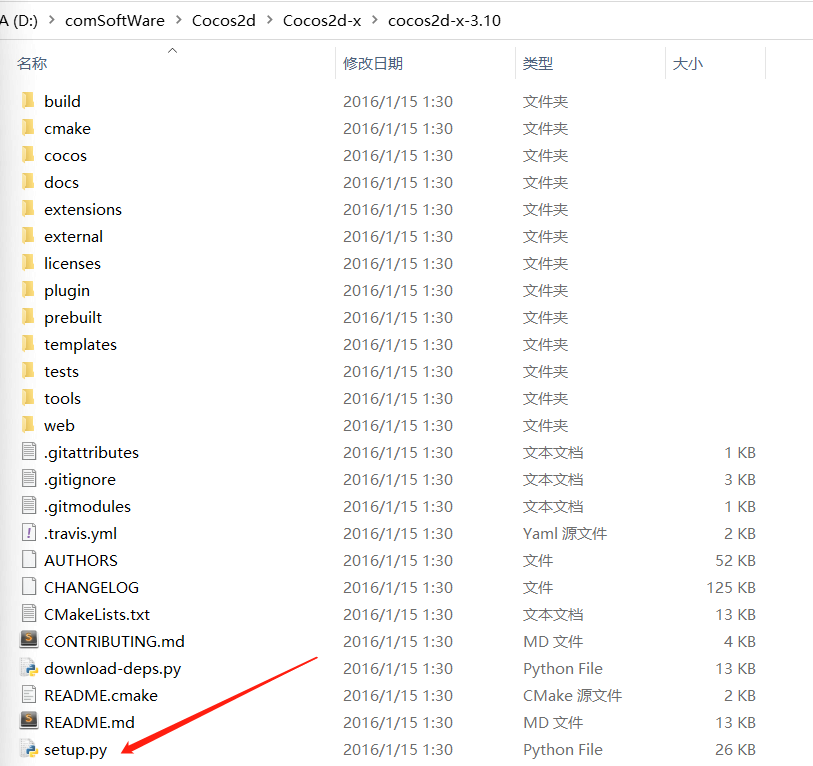Select the plugin folder icon
The image size is (813, 766).
29,289
